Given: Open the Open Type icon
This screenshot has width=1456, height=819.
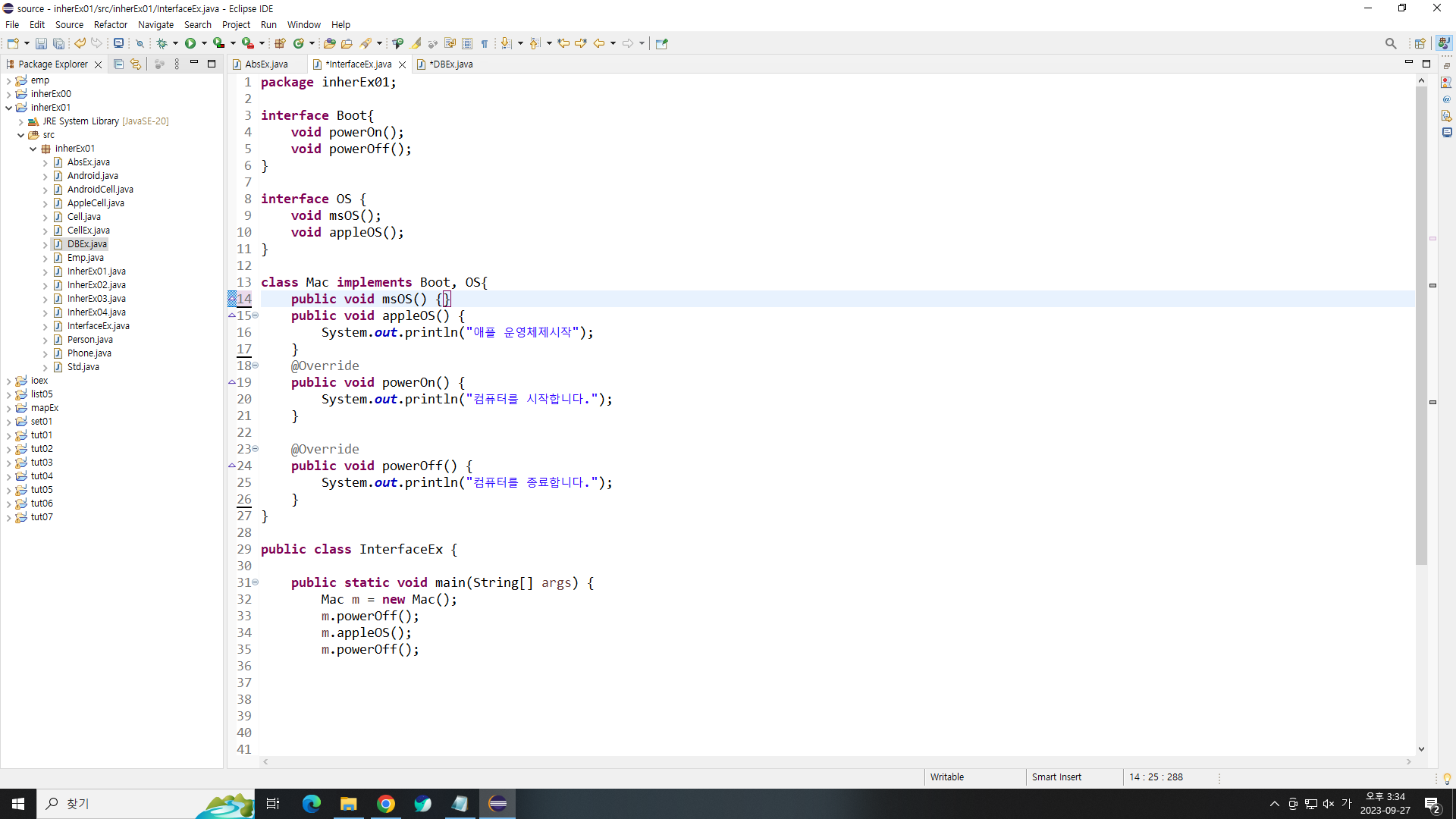Looking at the screenshot, I should point(329,43).
